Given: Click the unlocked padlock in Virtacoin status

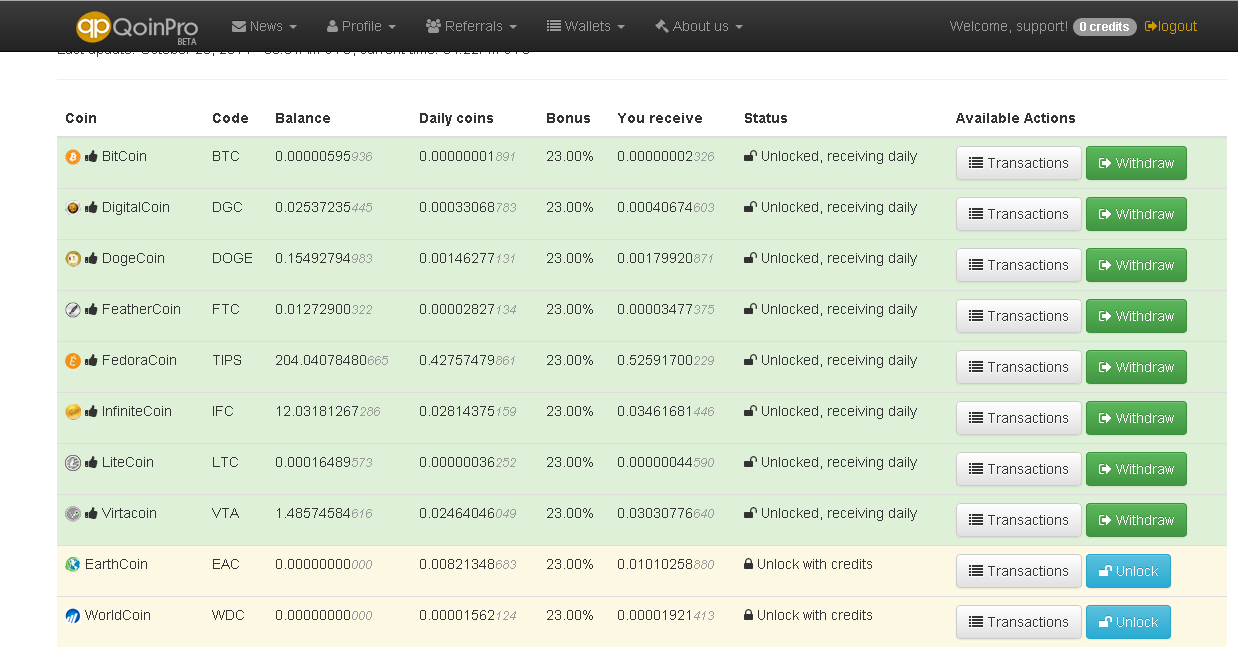Looking at the screenshot, I should tap(750, 513).
